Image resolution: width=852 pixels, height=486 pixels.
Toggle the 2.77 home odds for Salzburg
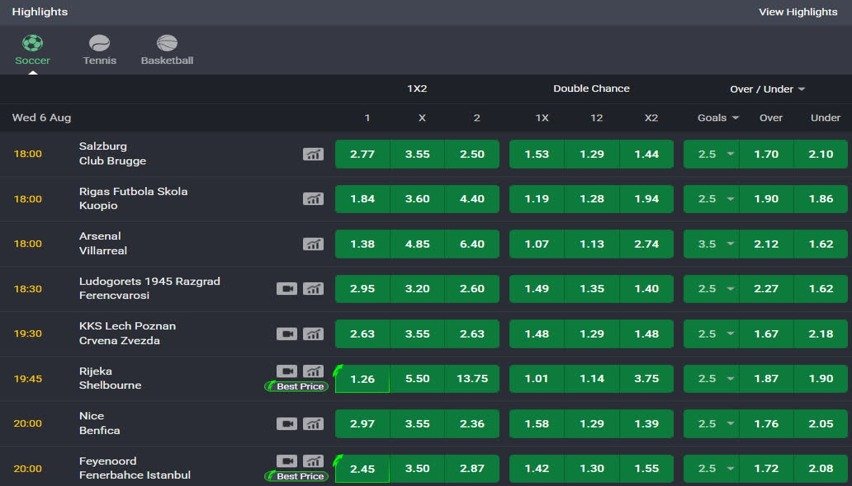click(x=362, y=154)
